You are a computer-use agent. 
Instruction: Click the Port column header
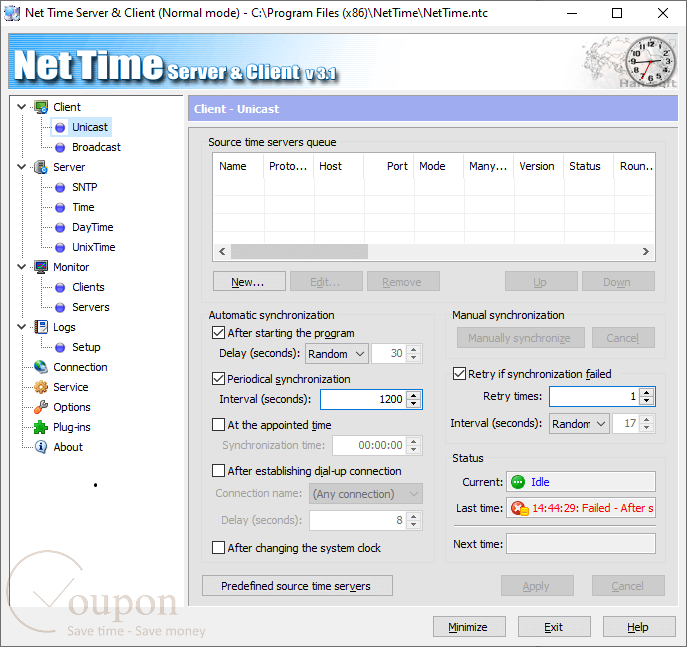pos(389,166)
